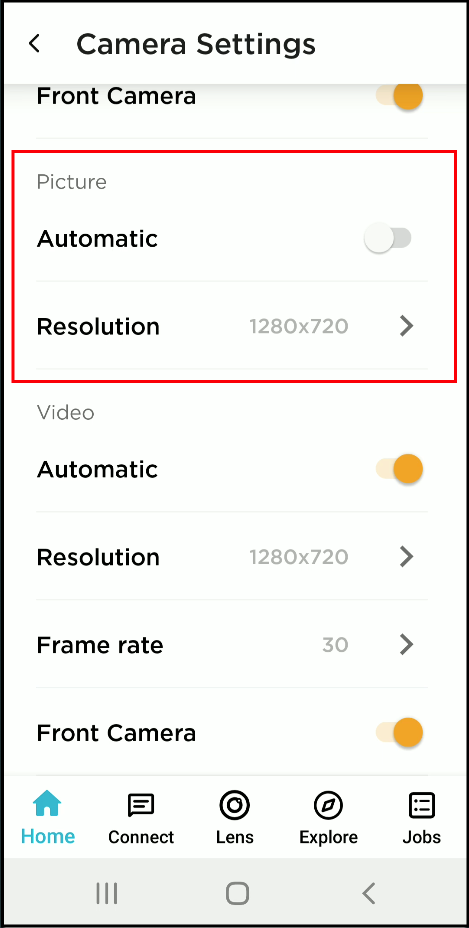Turn off the top Front Camera switch
469x928 pixels.
(399, 96)
